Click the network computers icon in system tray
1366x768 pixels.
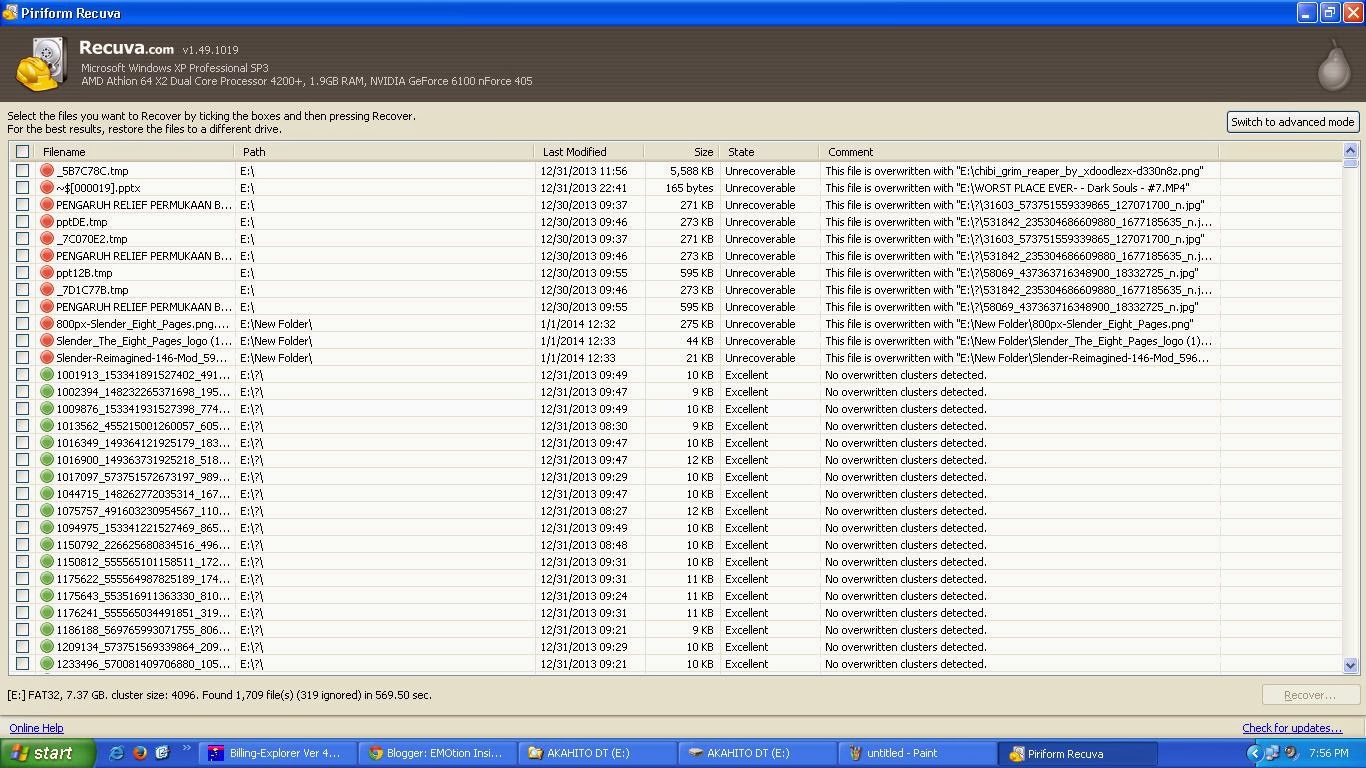click(x=1272, y=753)
